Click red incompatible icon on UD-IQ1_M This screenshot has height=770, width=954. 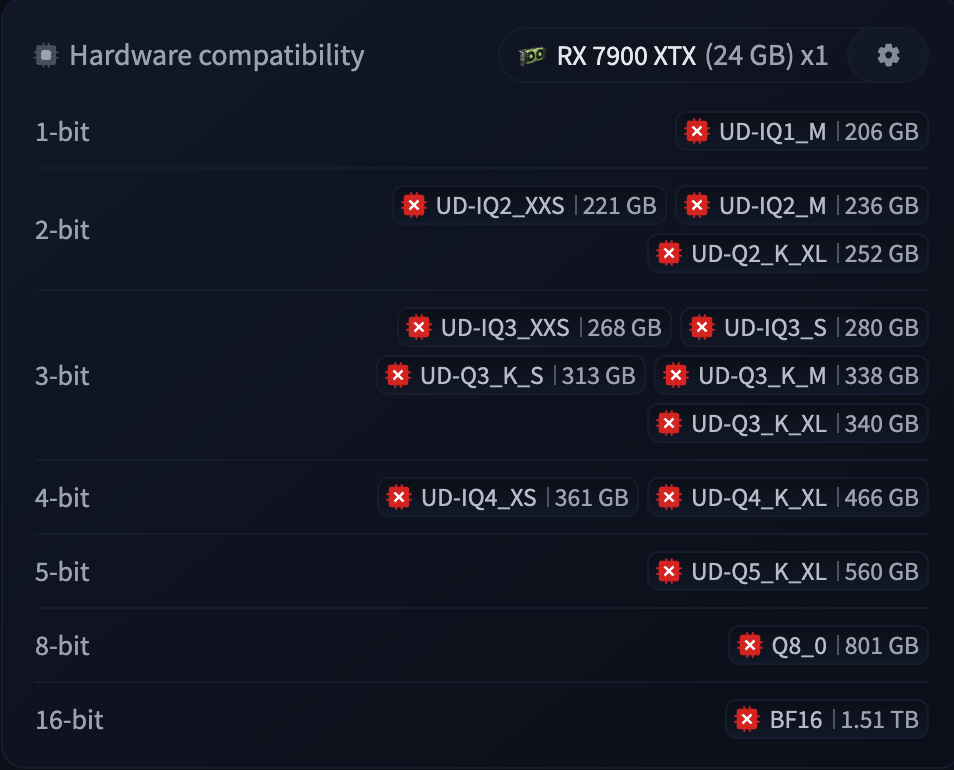[x=697, y=131]
